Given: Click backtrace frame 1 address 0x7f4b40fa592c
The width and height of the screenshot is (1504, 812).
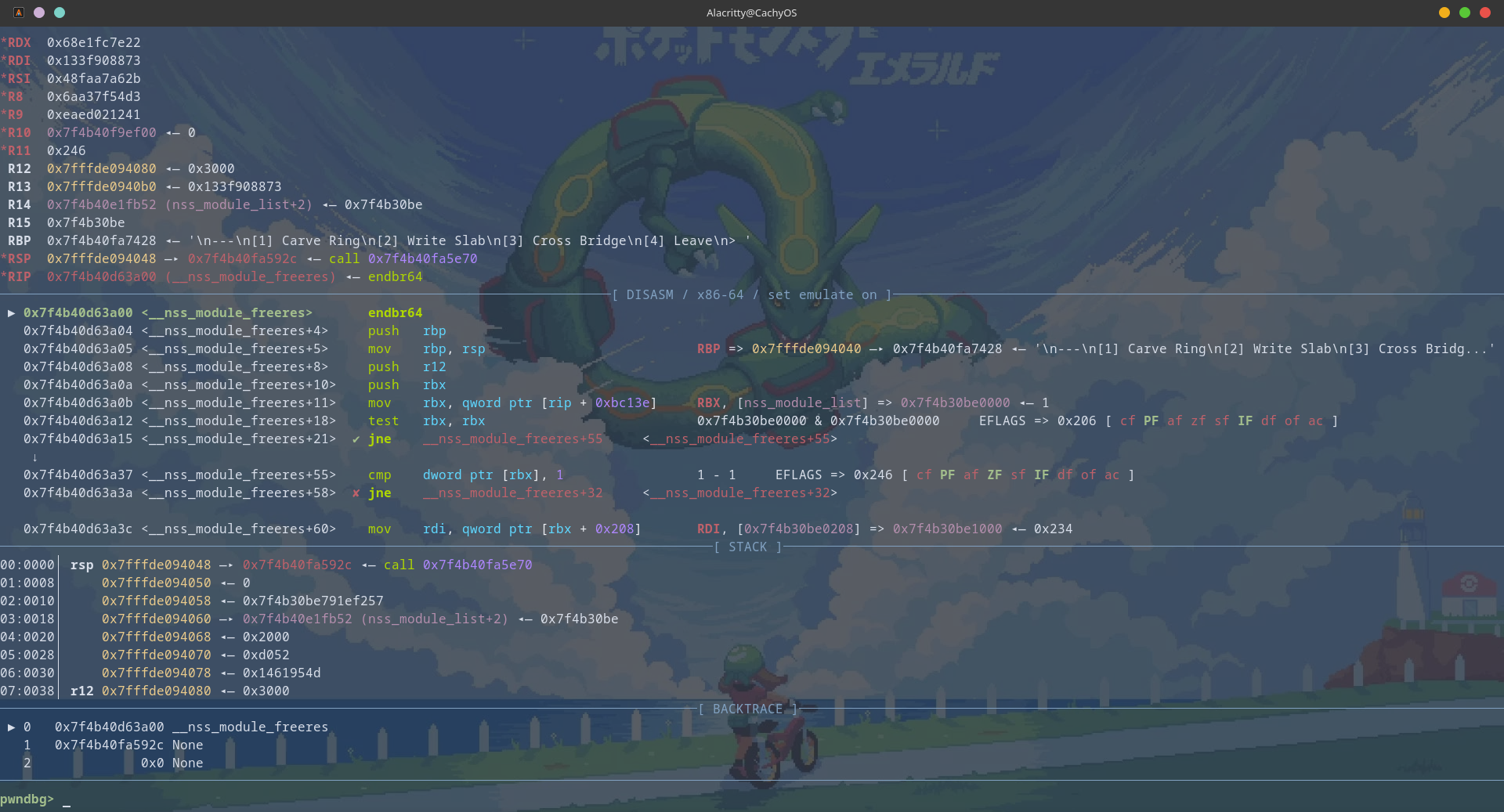Looking at the screenshot, I should [x=110, y=745].
